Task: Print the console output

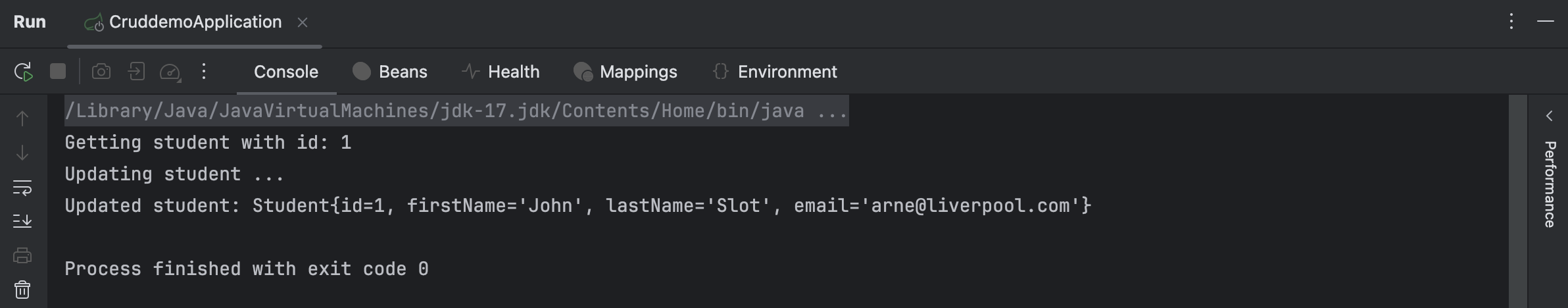Action: click(22, 255)
